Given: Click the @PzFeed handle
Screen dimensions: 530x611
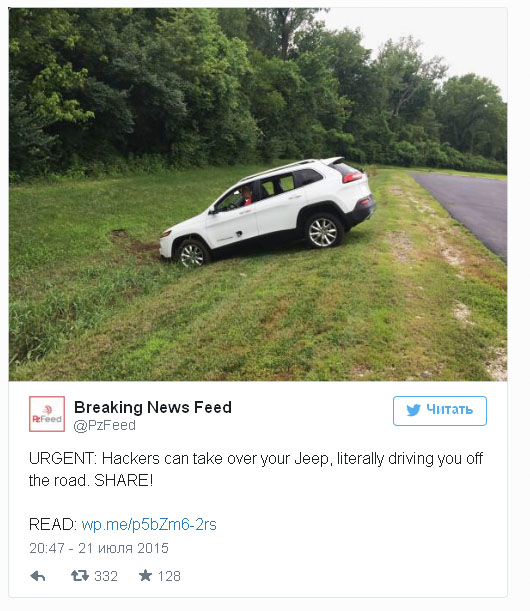Looking at the screenshot, I should click(104, 426).
